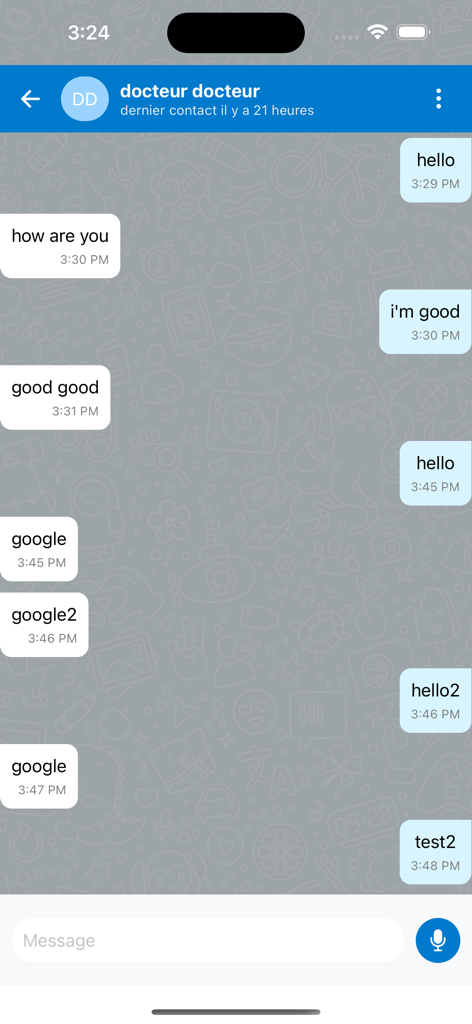Tap the microphone record button
This screenshot has width=472, height=1024.
click(438, 940)
